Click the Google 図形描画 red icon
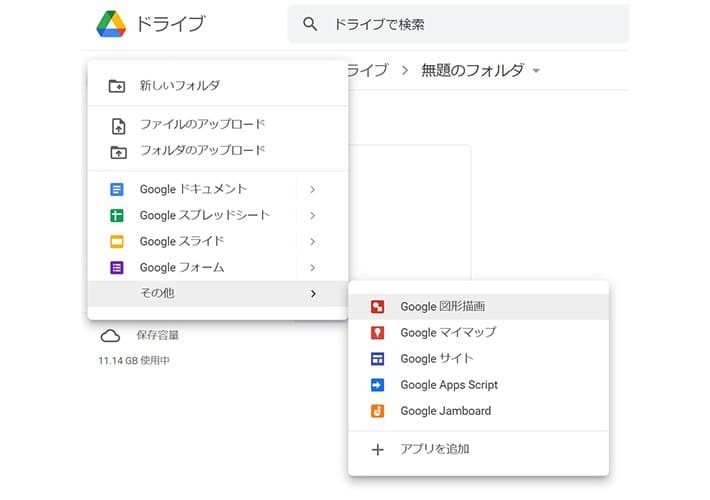The image size is (710, 500). 377,307
